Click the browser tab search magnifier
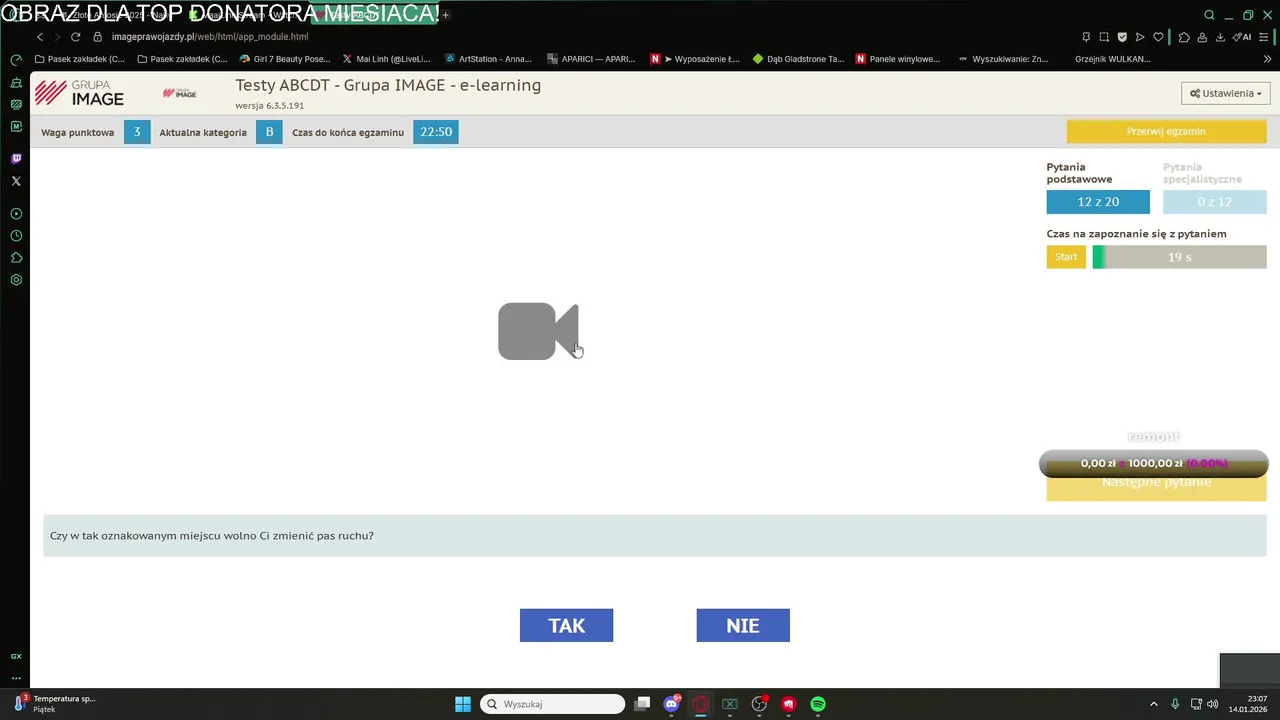1280x720 pixels. [1209, 15]
